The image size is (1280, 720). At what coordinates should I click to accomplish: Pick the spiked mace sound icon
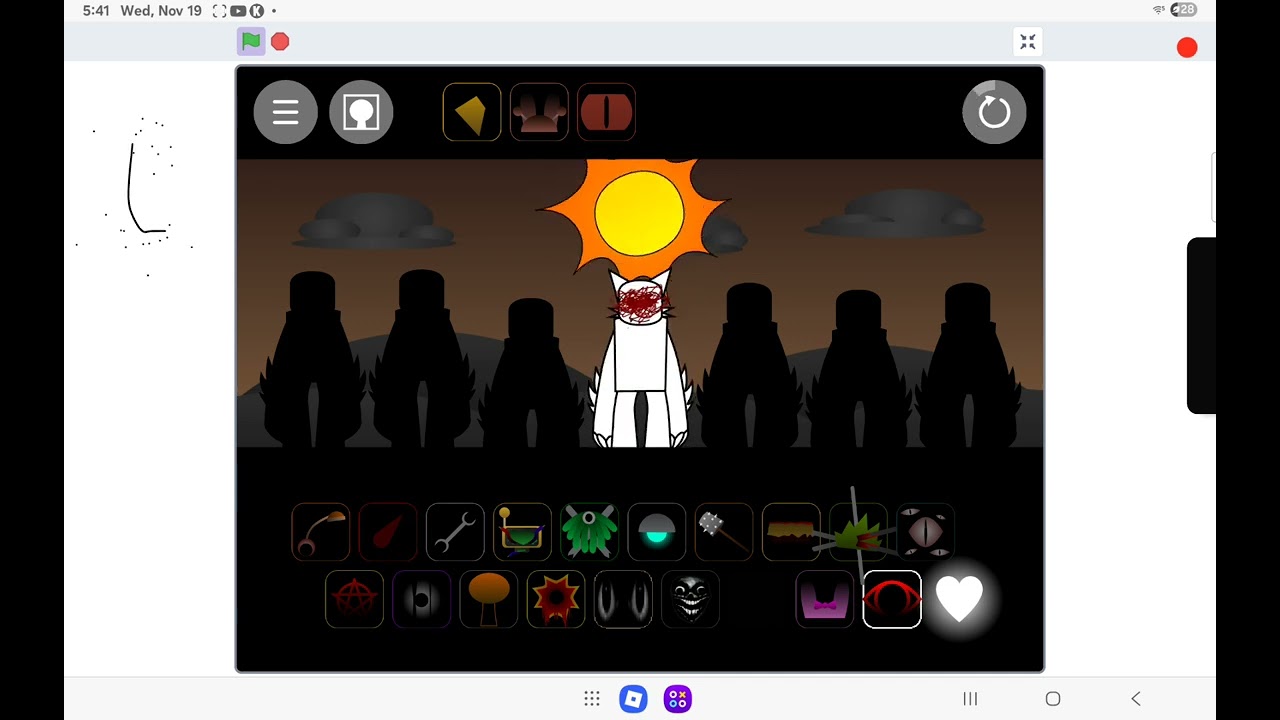pyautogui.click(x=724, y=532)
